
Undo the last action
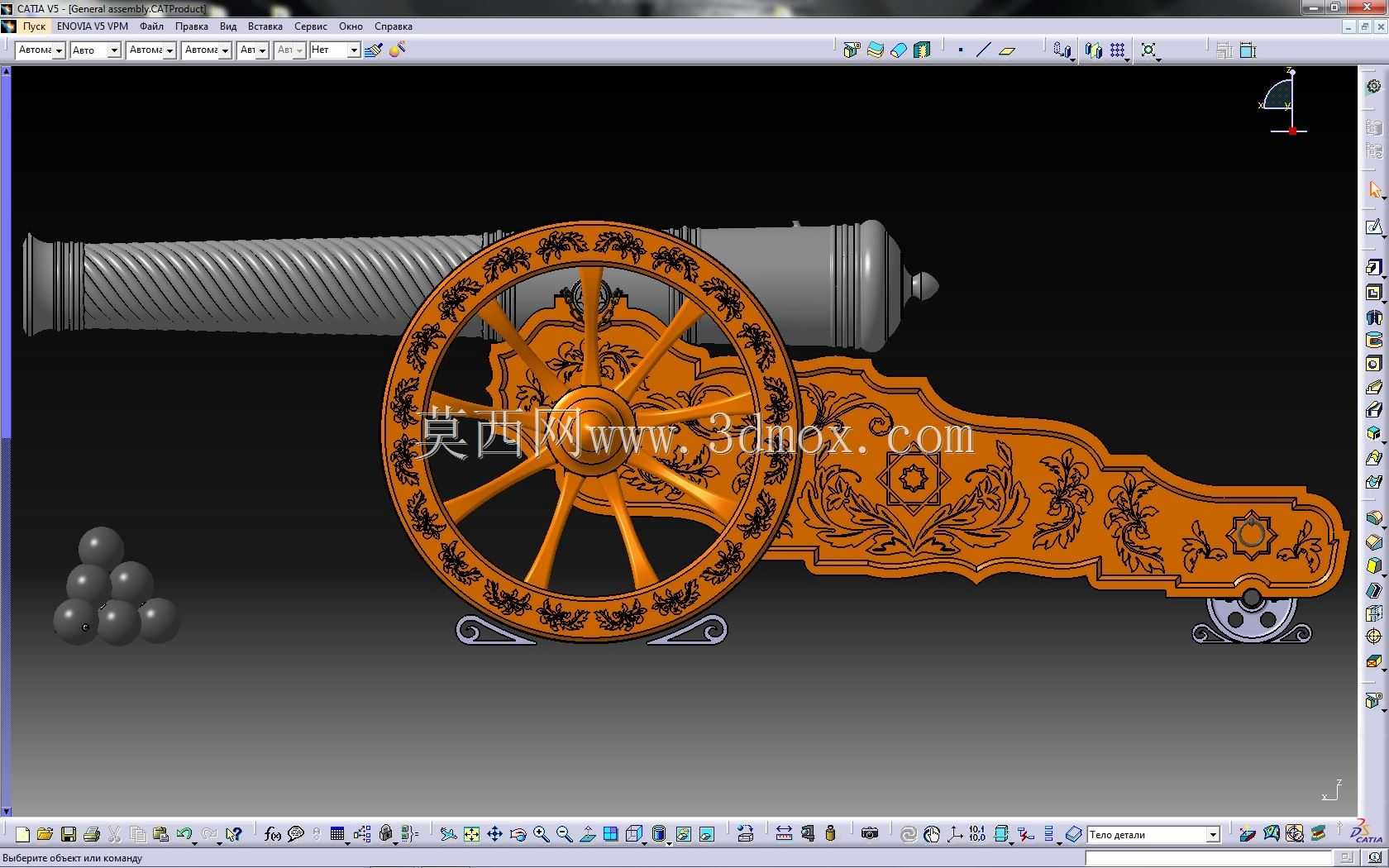pos(184,834)
